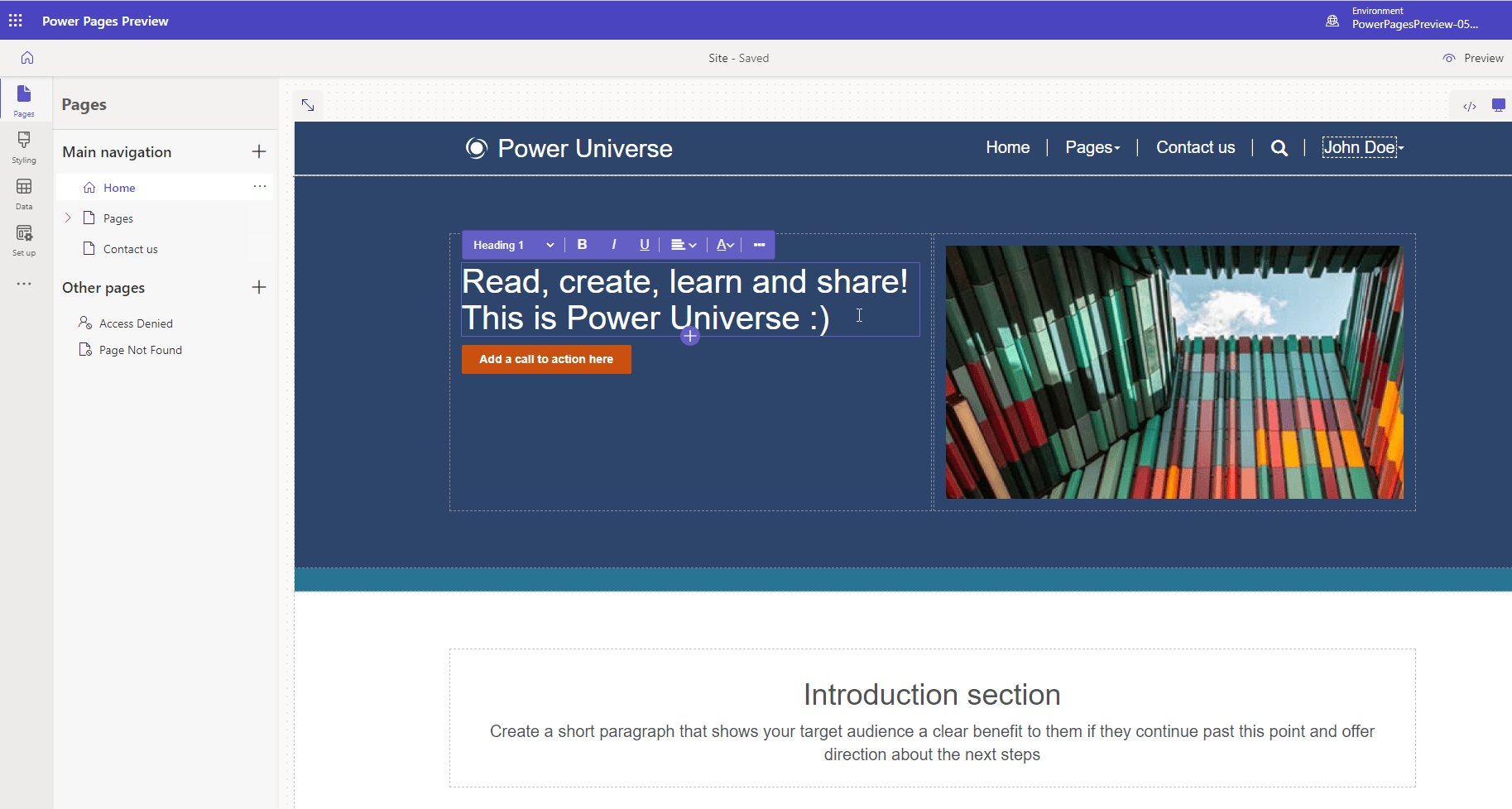Click the Add a call to action button
The image size is (1512, 809).
click(x=546, y=359)
